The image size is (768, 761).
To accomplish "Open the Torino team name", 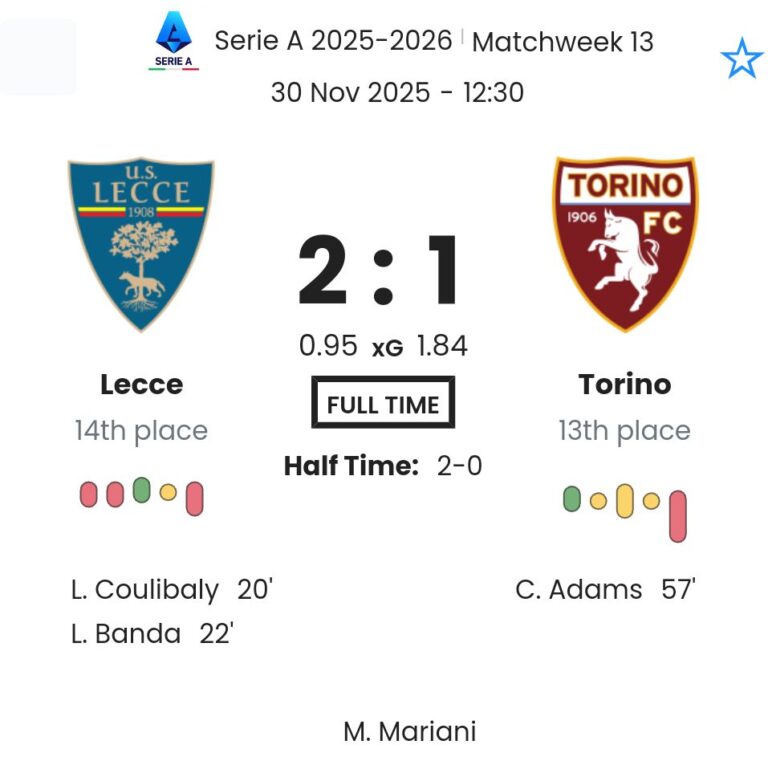I will coord(625,384).
